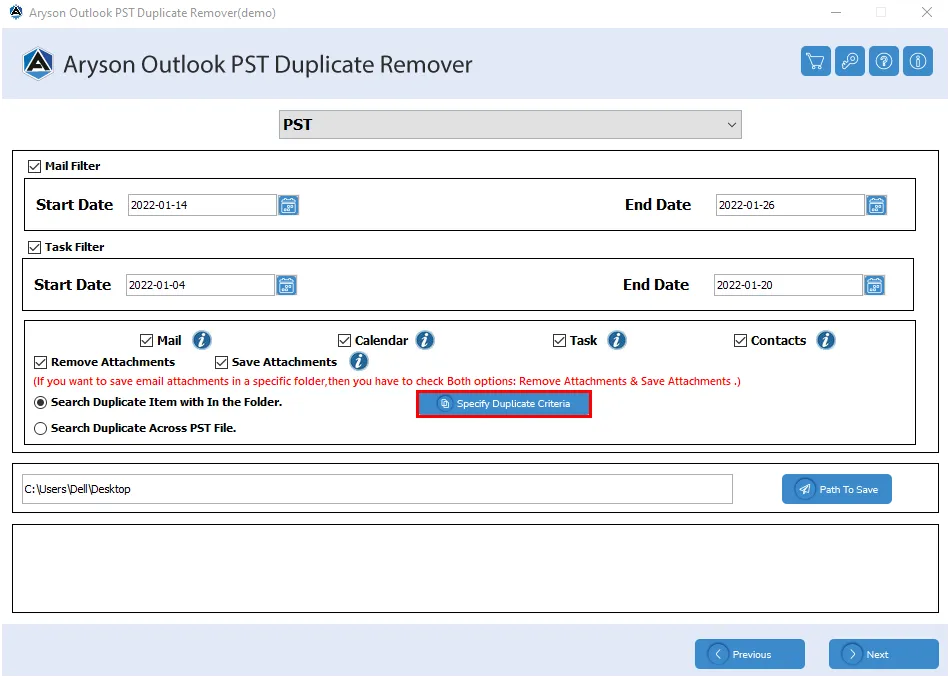Expand the PST format dropdown
This screenshot has height=677, width=951.
pyautogui.click(x=510, y=124)
